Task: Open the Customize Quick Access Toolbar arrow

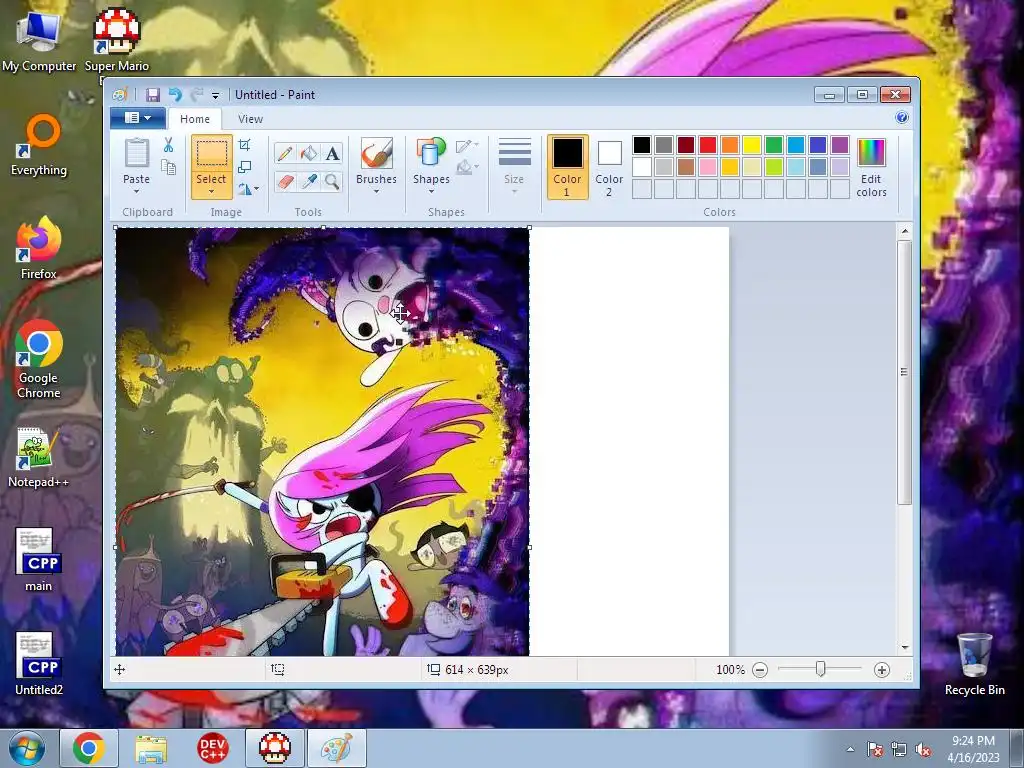Action: [x=216, y=95]
